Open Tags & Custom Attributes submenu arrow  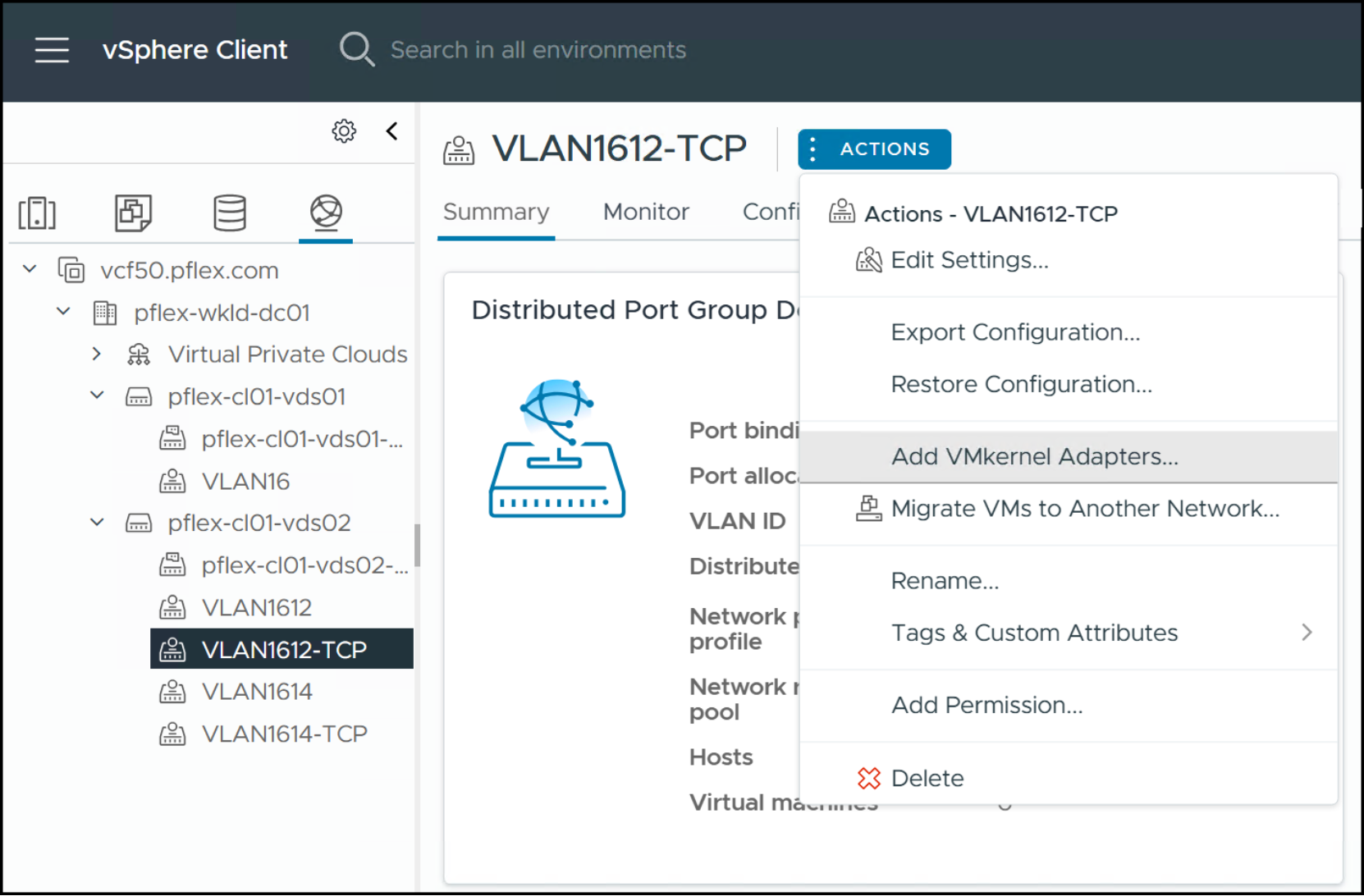tap(1307, 633)
